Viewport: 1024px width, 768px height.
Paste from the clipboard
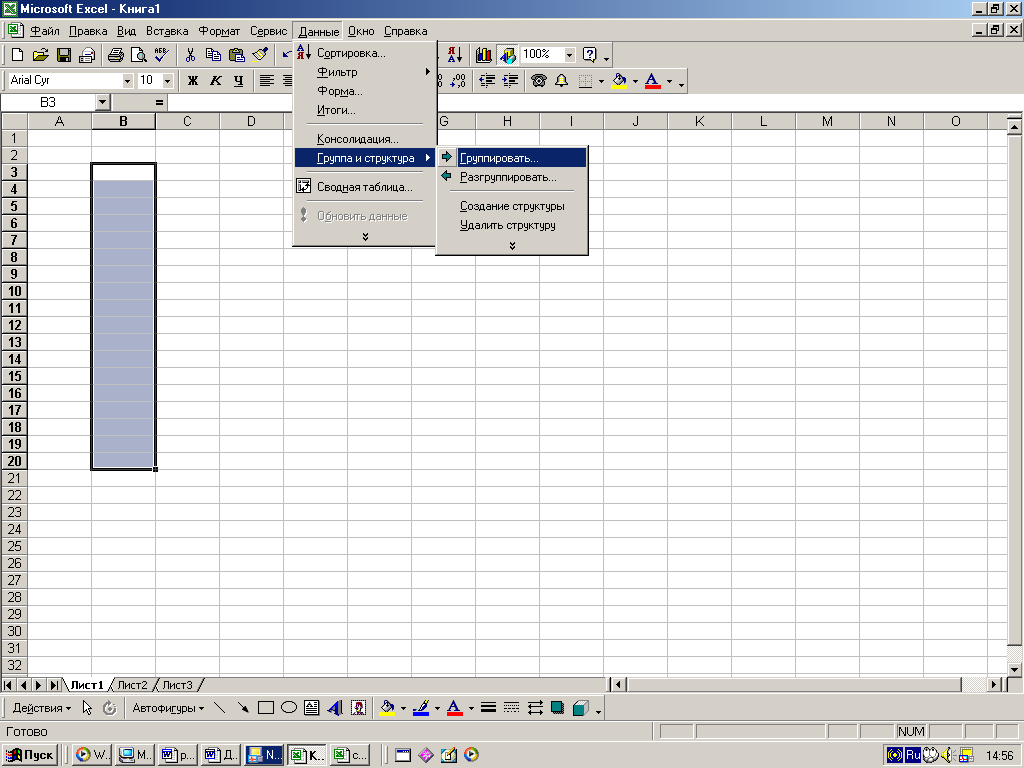(236, 55)
